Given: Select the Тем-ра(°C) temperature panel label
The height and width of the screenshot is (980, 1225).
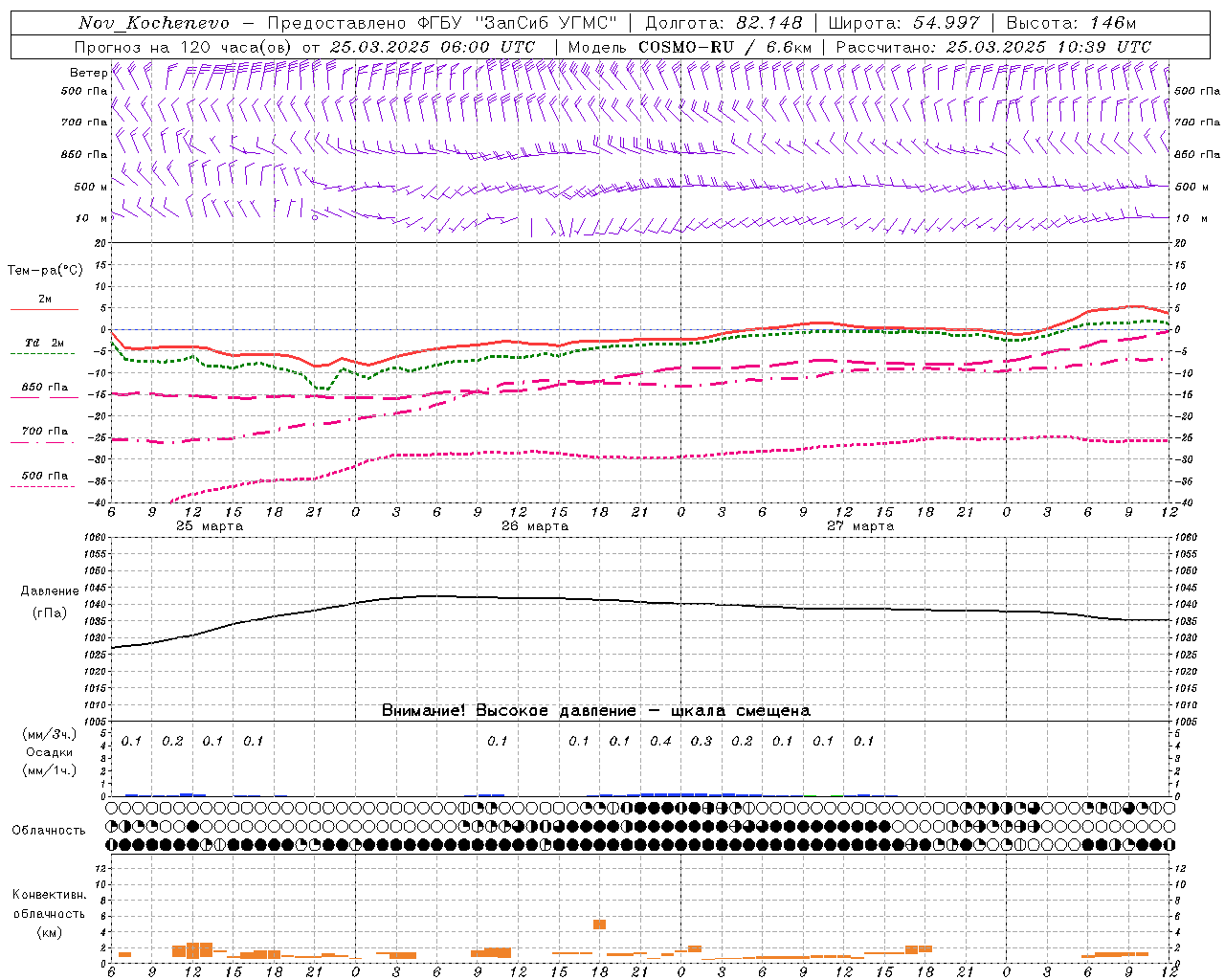Looking at the screenshot, I should pyautogui.click(x=45, y=271).
